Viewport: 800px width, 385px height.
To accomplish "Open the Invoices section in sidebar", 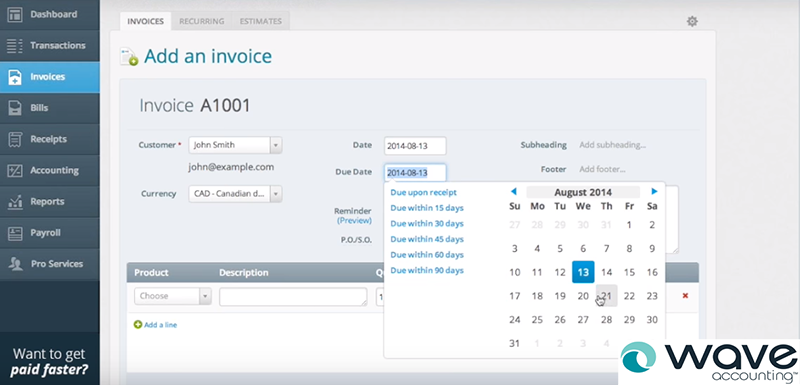I will tap(49, 77).
